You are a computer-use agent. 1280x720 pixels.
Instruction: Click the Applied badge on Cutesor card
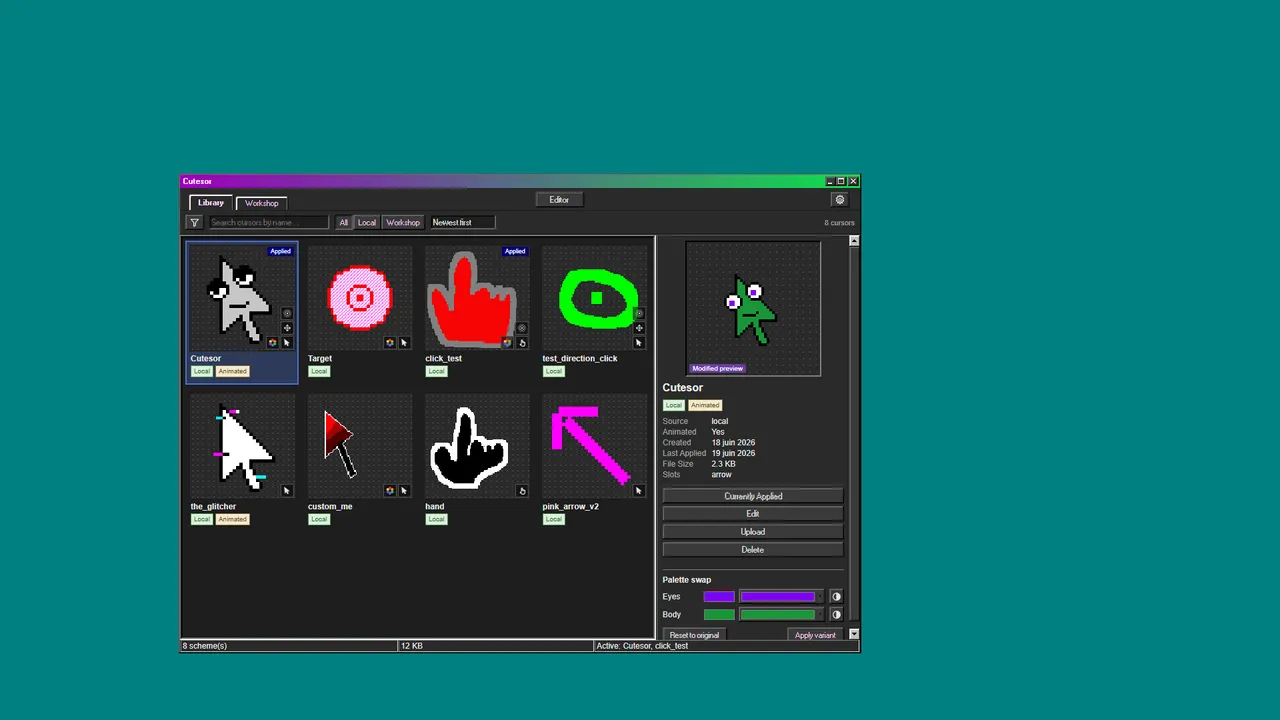pos(280,251)
